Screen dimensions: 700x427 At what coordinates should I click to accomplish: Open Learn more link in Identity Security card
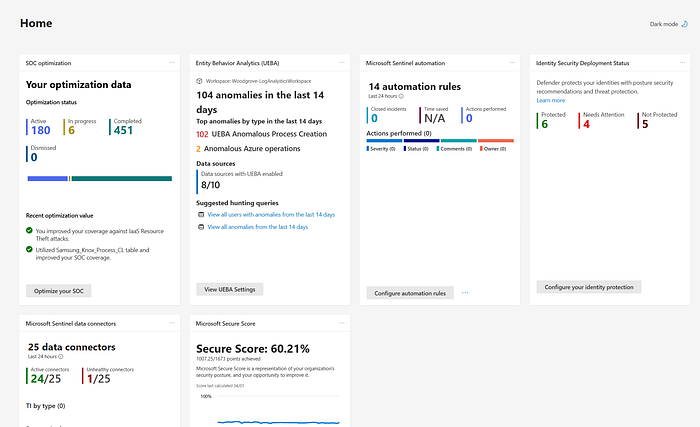click(550, 100)
